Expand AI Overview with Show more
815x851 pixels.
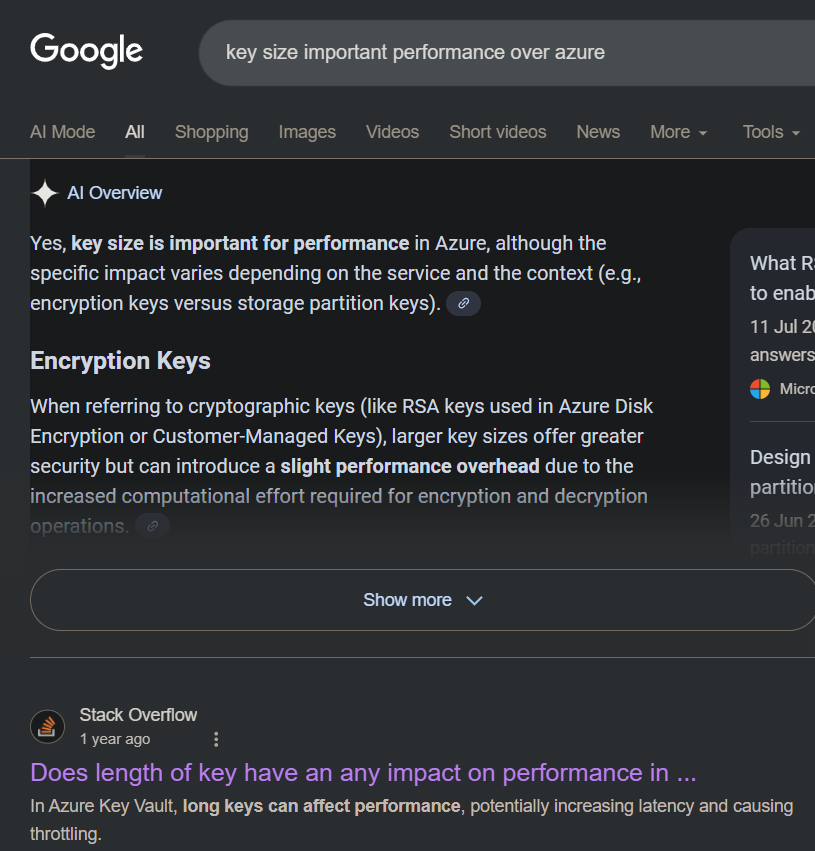pyautogui.click(x=422, y=600)
